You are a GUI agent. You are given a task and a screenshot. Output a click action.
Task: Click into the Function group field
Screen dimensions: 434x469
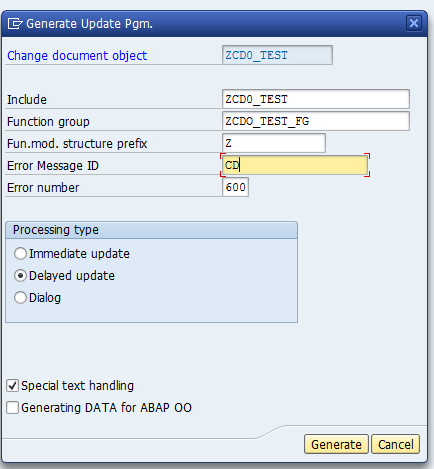tap(316, 121)
